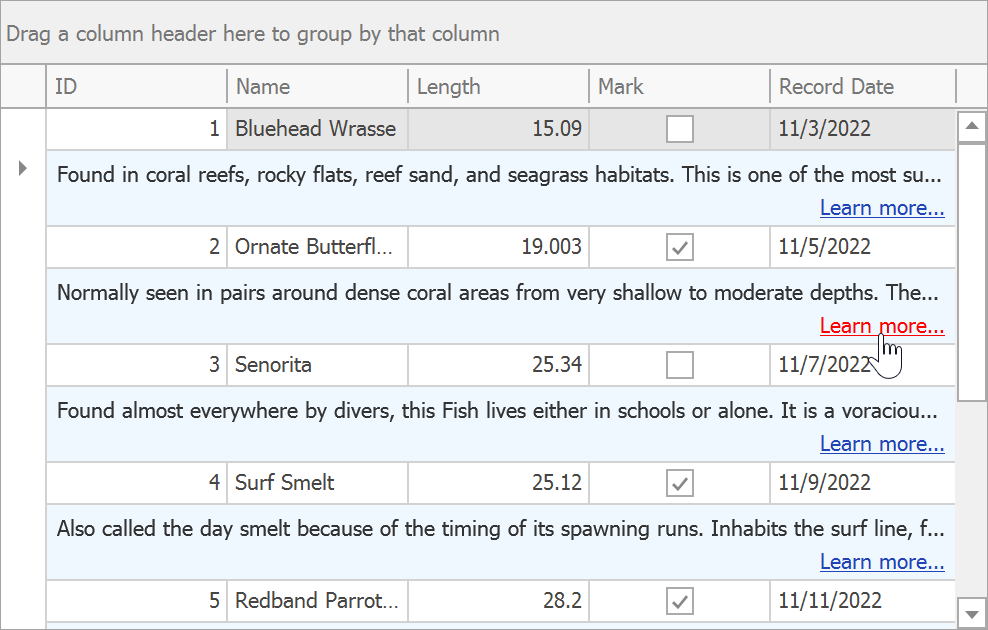This screenshot has height=630, width=988.
Task: Click the Senorita name cell
Action: pyautogui.click(x=317, y=365)
